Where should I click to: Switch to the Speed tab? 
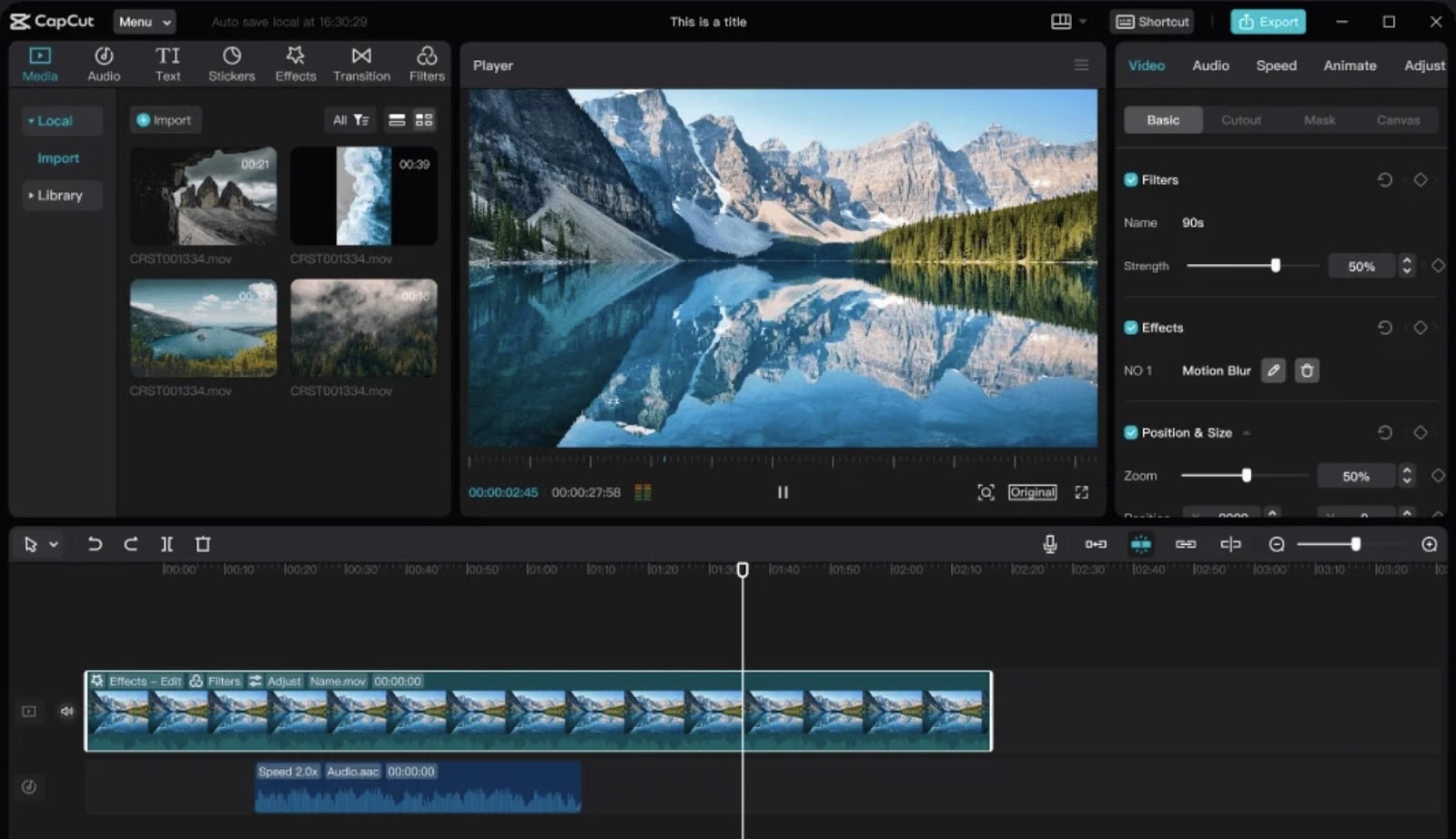1276,65
